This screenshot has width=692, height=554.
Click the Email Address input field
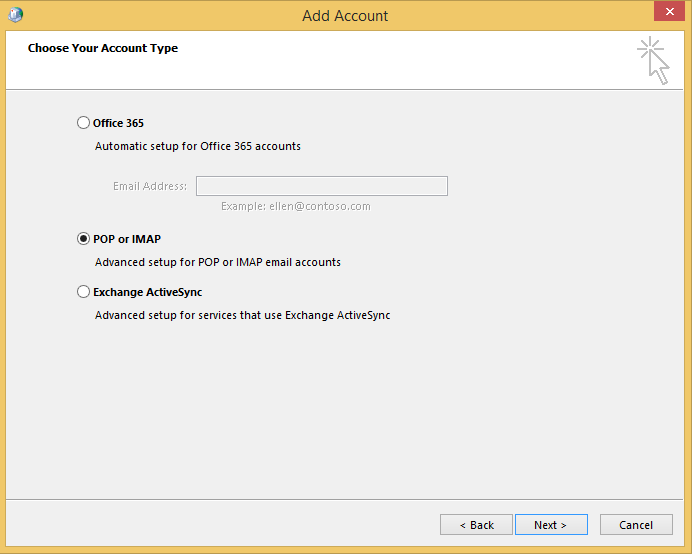pyautogui.click(x=322, y=186)
